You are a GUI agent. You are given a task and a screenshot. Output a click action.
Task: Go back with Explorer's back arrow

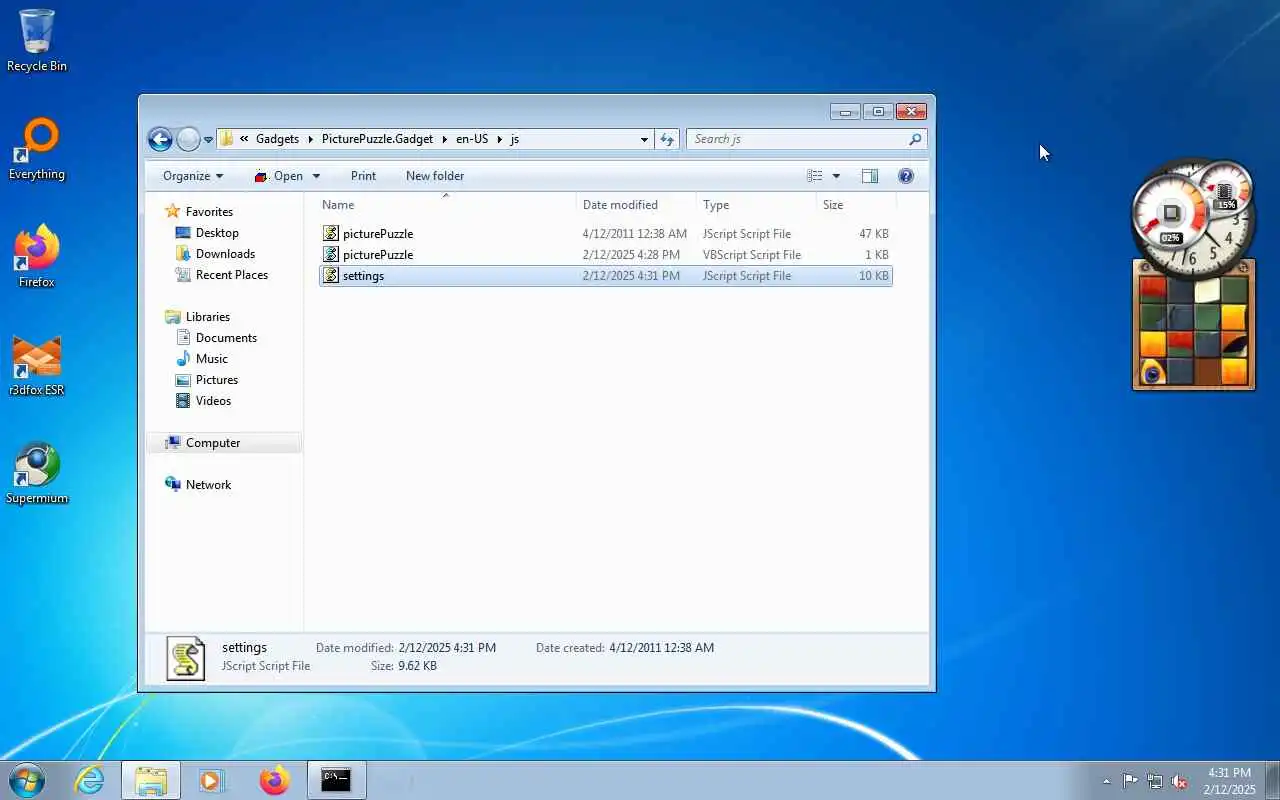tap(160, 139)
